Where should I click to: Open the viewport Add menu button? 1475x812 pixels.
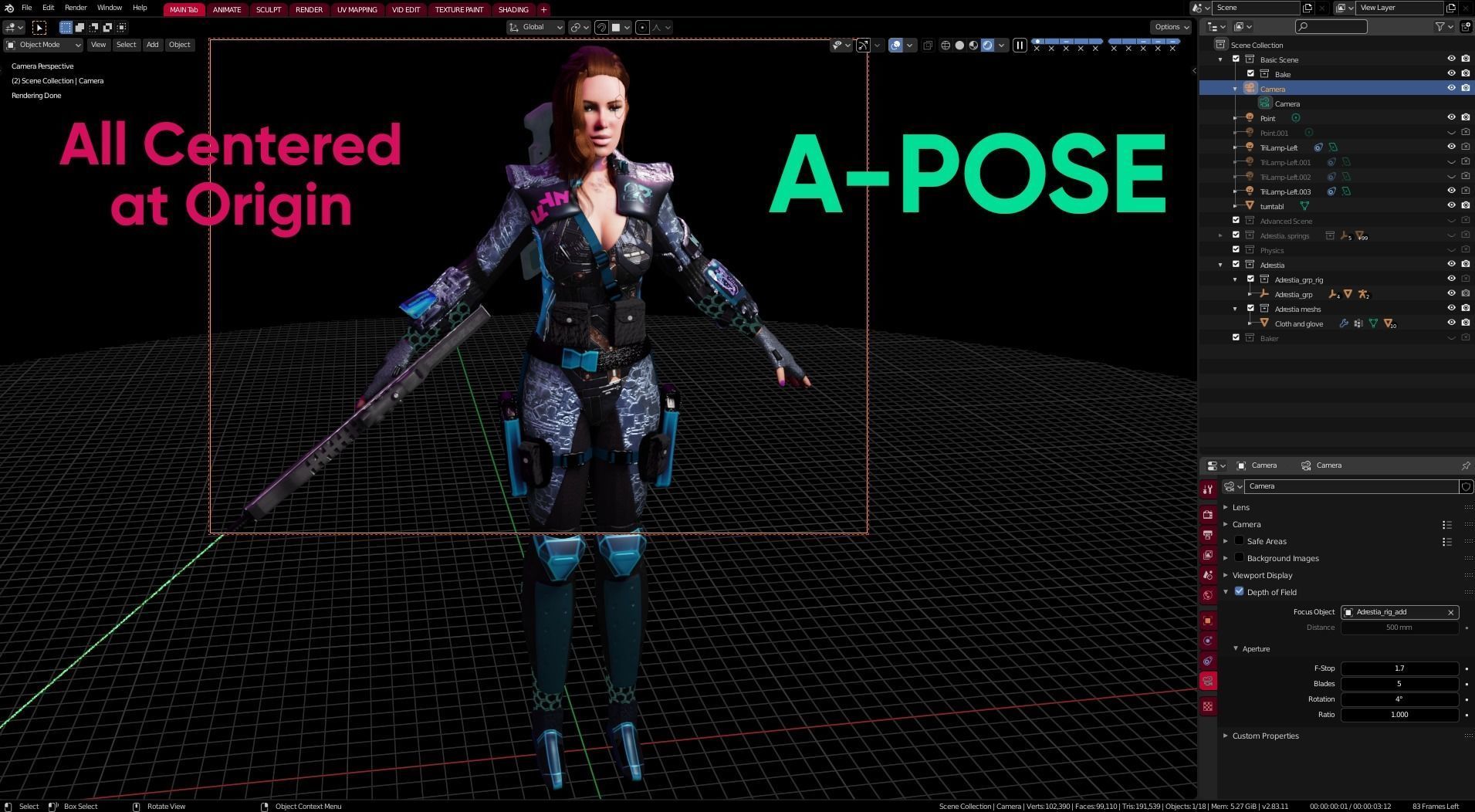152,45
